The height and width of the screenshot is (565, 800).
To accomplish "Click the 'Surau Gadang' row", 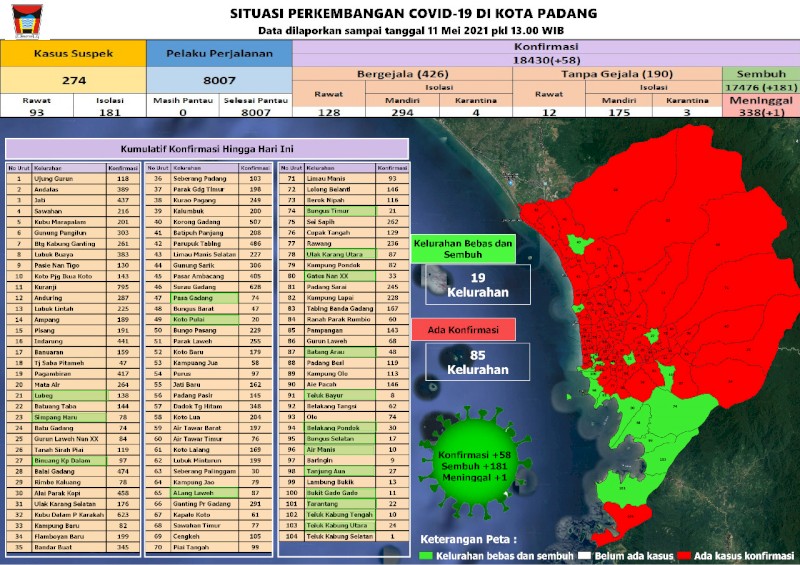I will tap(209, 287).
